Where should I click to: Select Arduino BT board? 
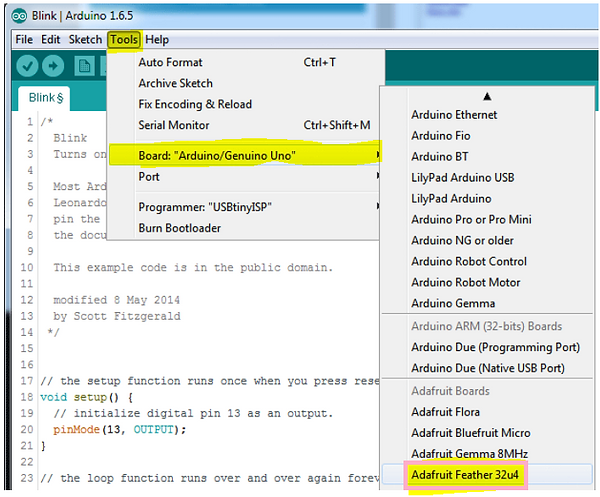coord(487,156)
